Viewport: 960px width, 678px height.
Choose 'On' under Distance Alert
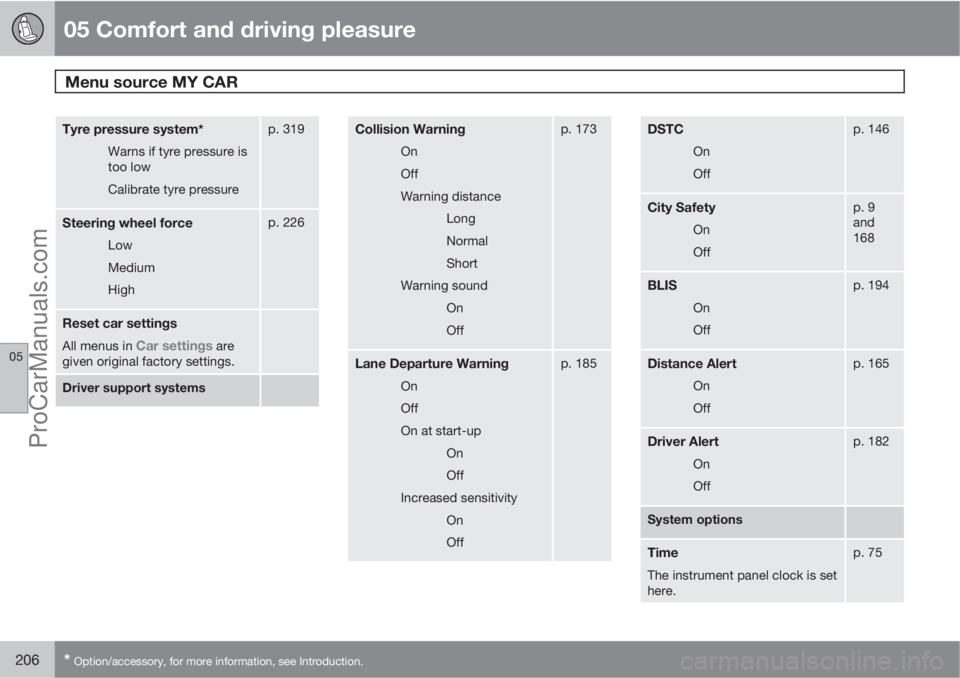702,386
